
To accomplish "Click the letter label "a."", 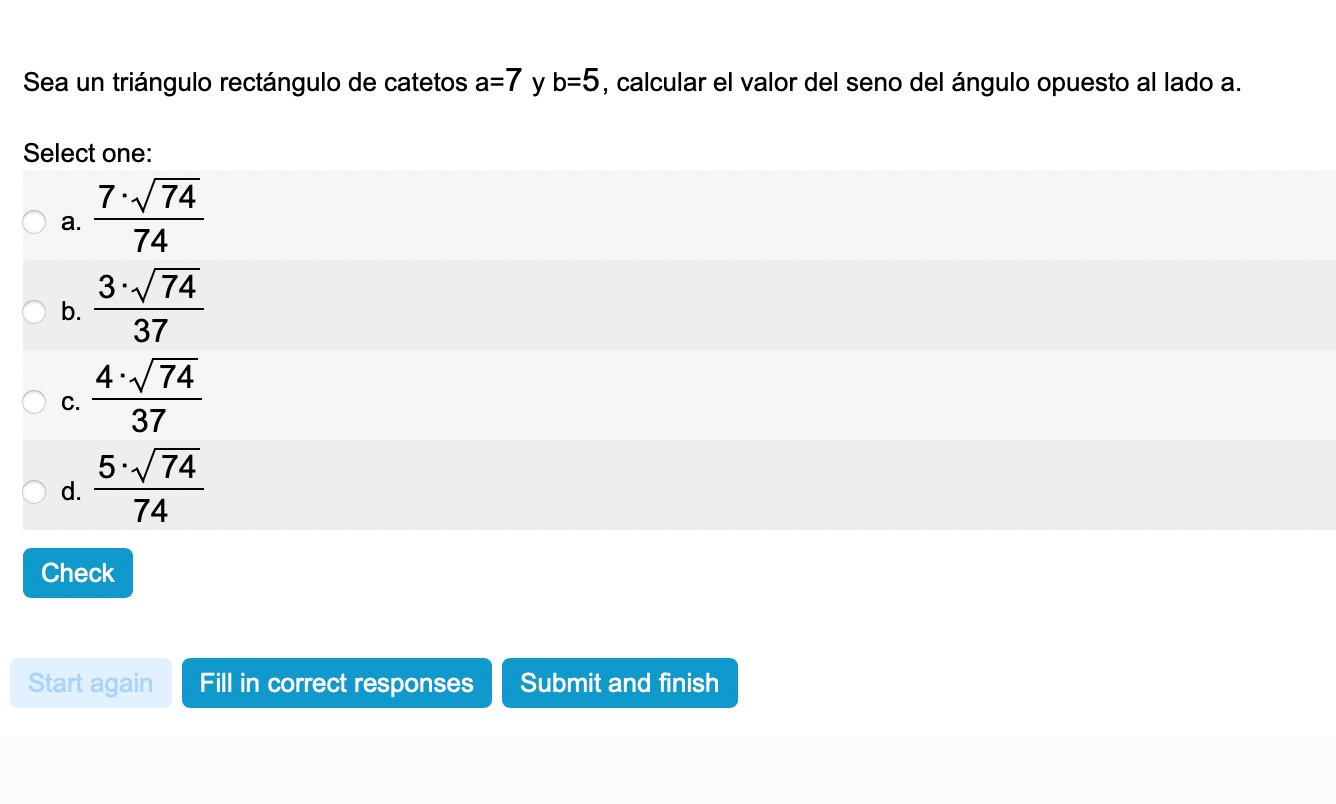I will click(71, 222).
